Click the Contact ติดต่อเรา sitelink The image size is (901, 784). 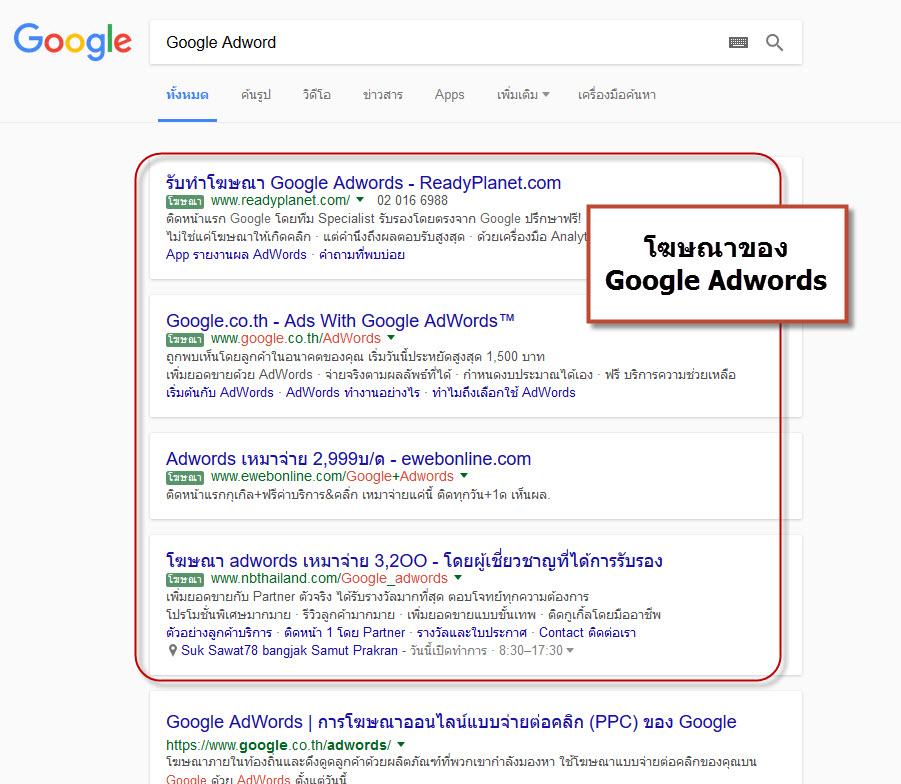pyautogui.click(x=587, y=633)
